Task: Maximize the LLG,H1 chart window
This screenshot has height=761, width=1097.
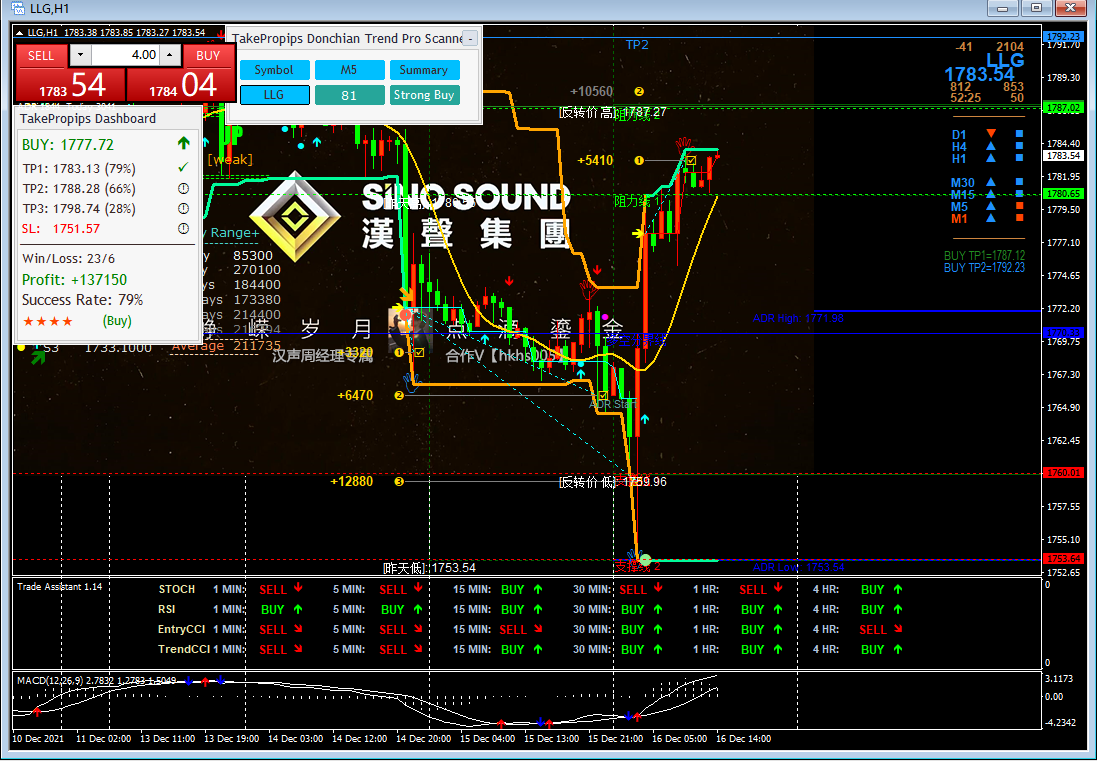Action: (1037, 8)
